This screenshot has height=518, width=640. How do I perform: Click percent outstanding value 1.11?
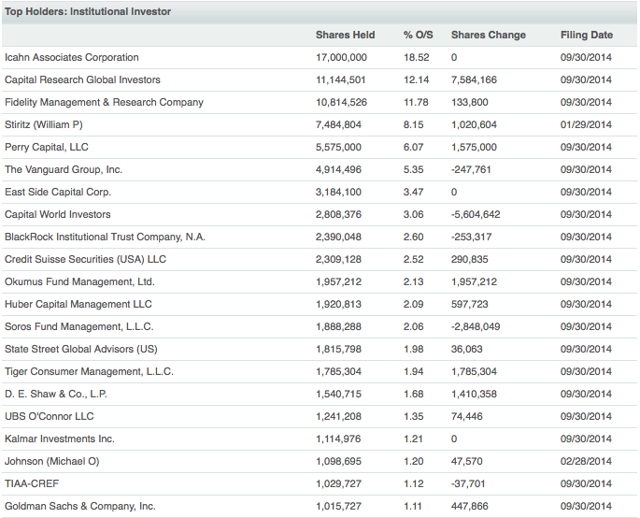(x=413, y=507)
